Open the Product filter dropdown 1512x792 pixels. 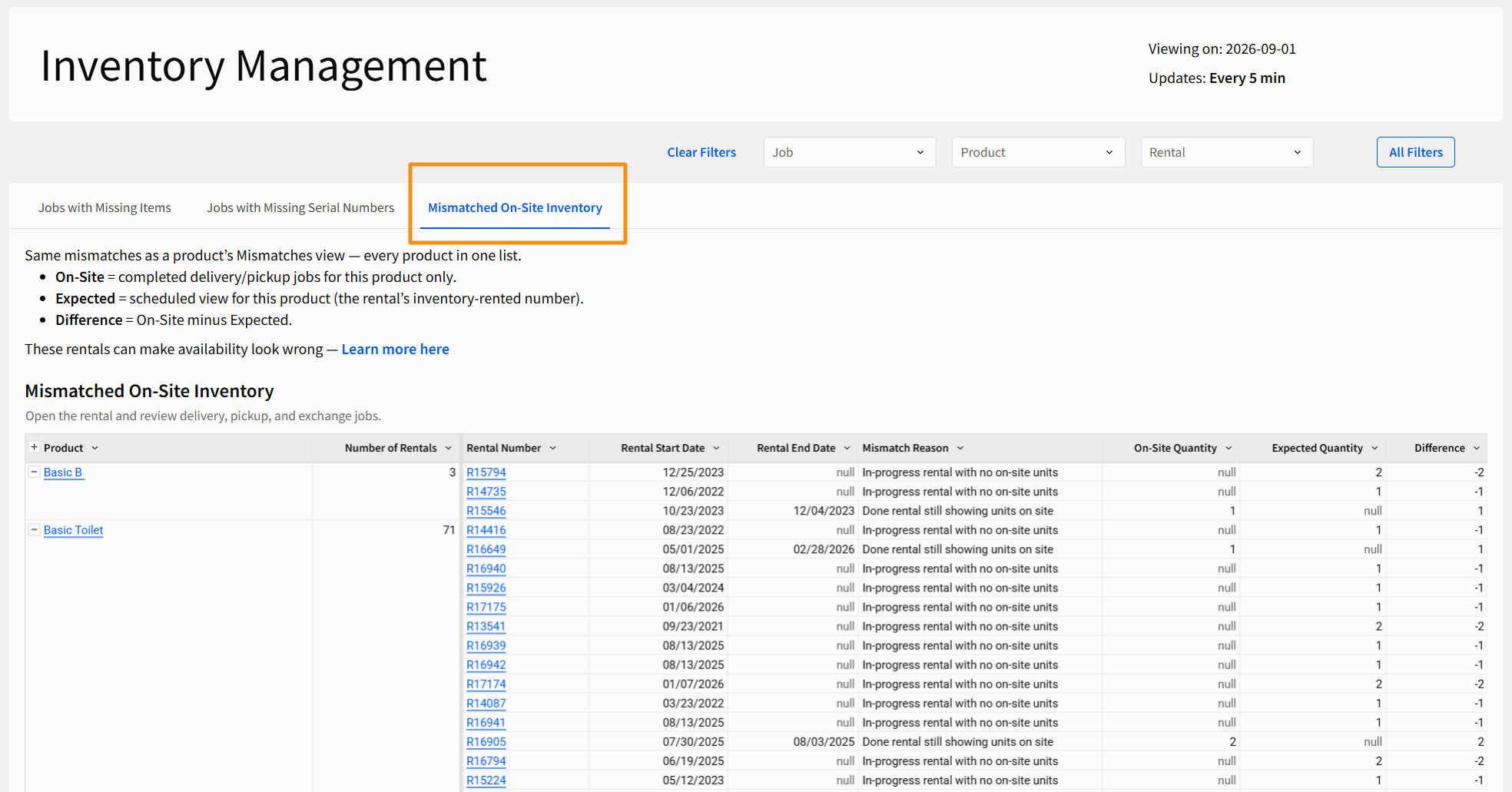coord(1038,152)
